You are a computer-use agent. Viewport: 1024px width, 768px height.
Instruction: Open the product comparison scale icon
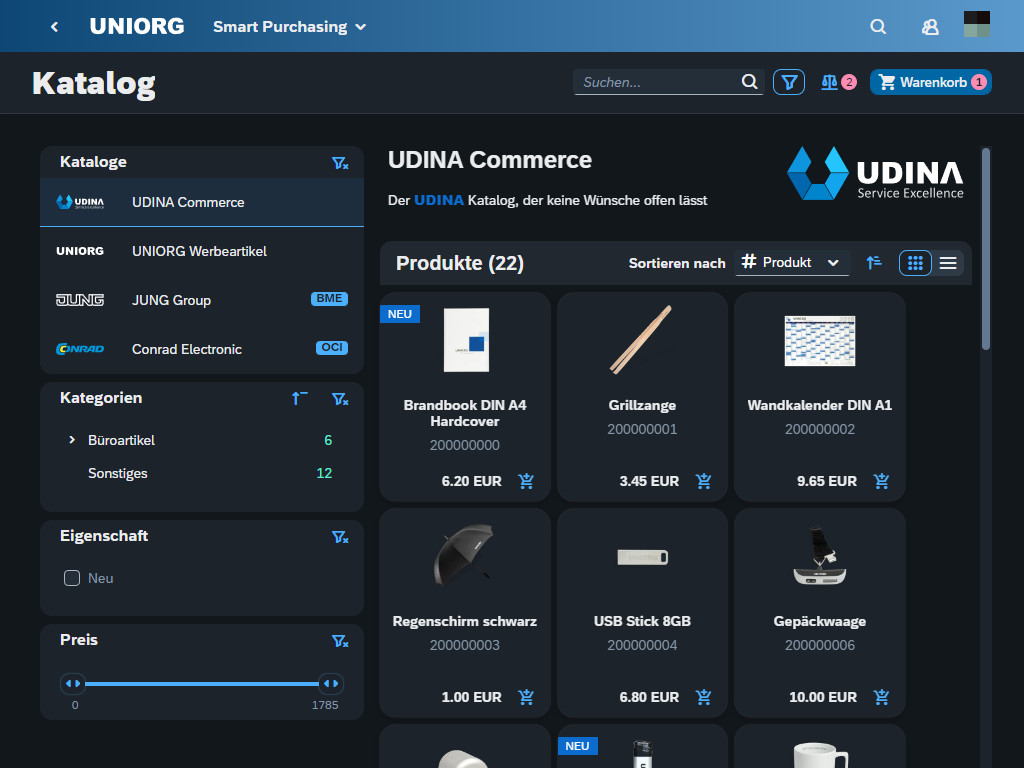click(839, 82)
